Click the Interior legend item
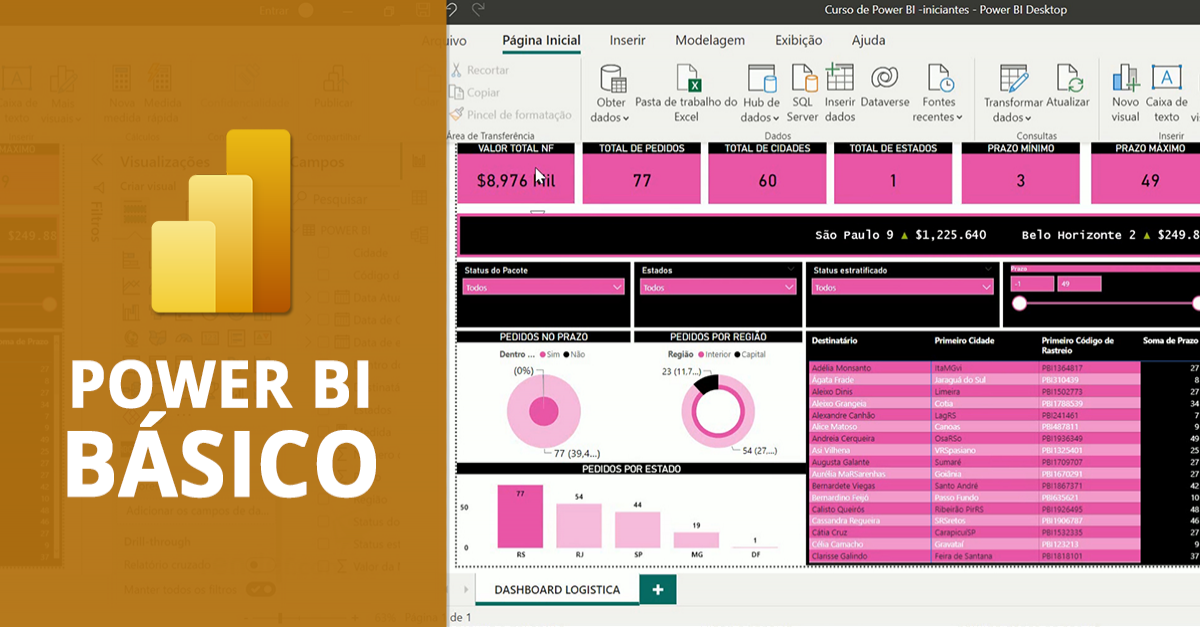The image size is (1200, 627). tap(716, 354)
